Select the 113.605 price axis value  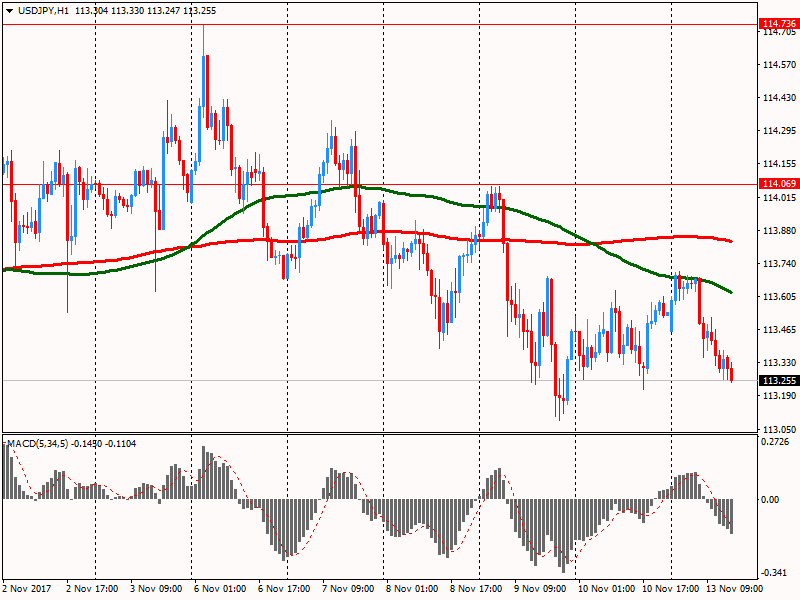tap(780, 297)
